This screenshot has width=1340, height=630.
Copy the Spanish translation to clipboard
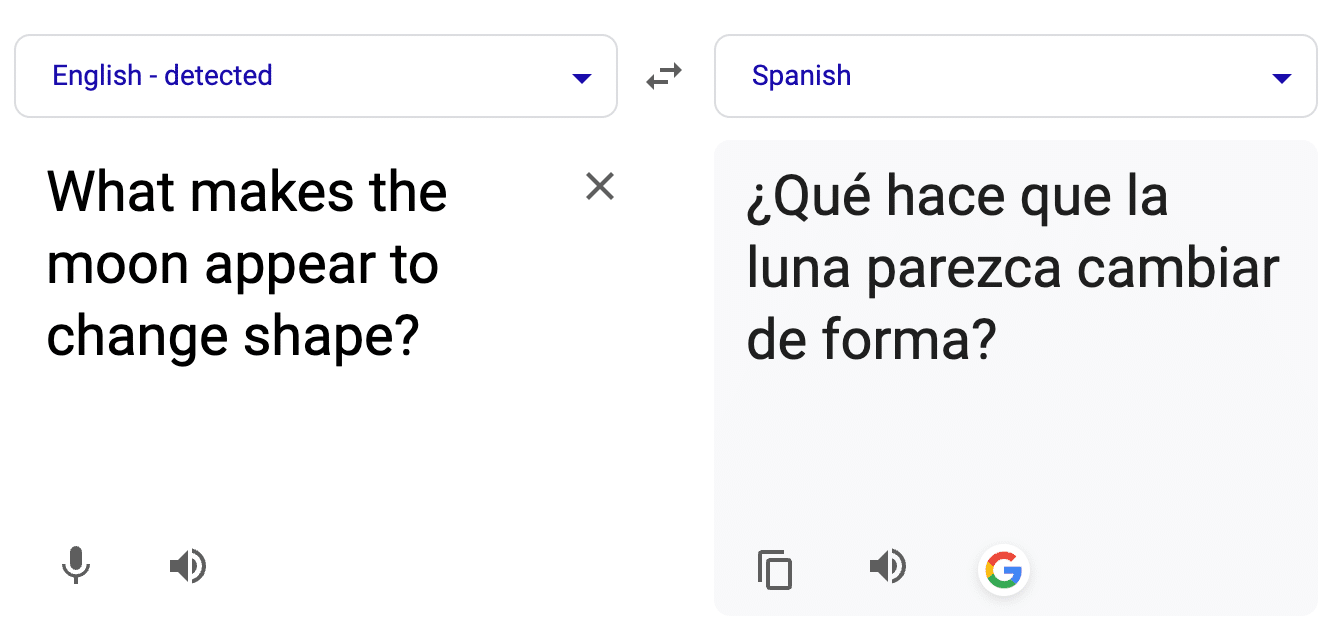774,570
